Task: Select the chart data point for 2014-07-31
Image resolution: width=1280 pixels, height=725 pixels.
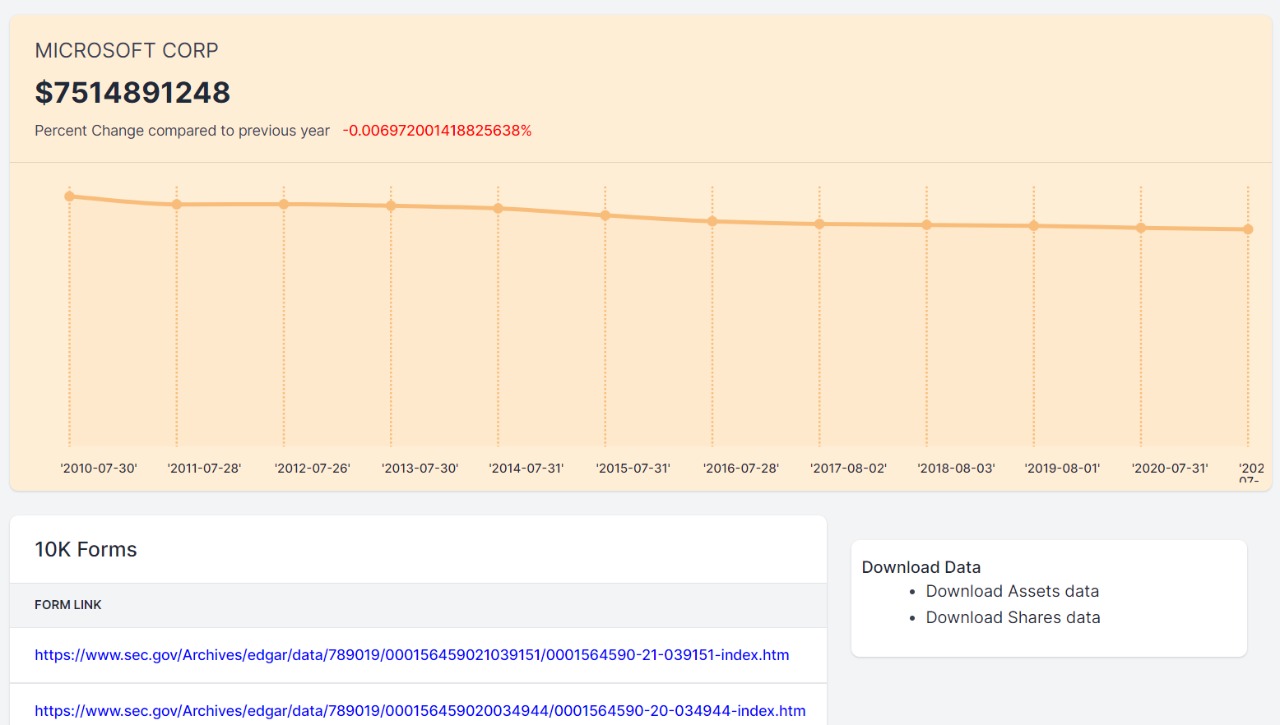Action: tap(498, 208)
